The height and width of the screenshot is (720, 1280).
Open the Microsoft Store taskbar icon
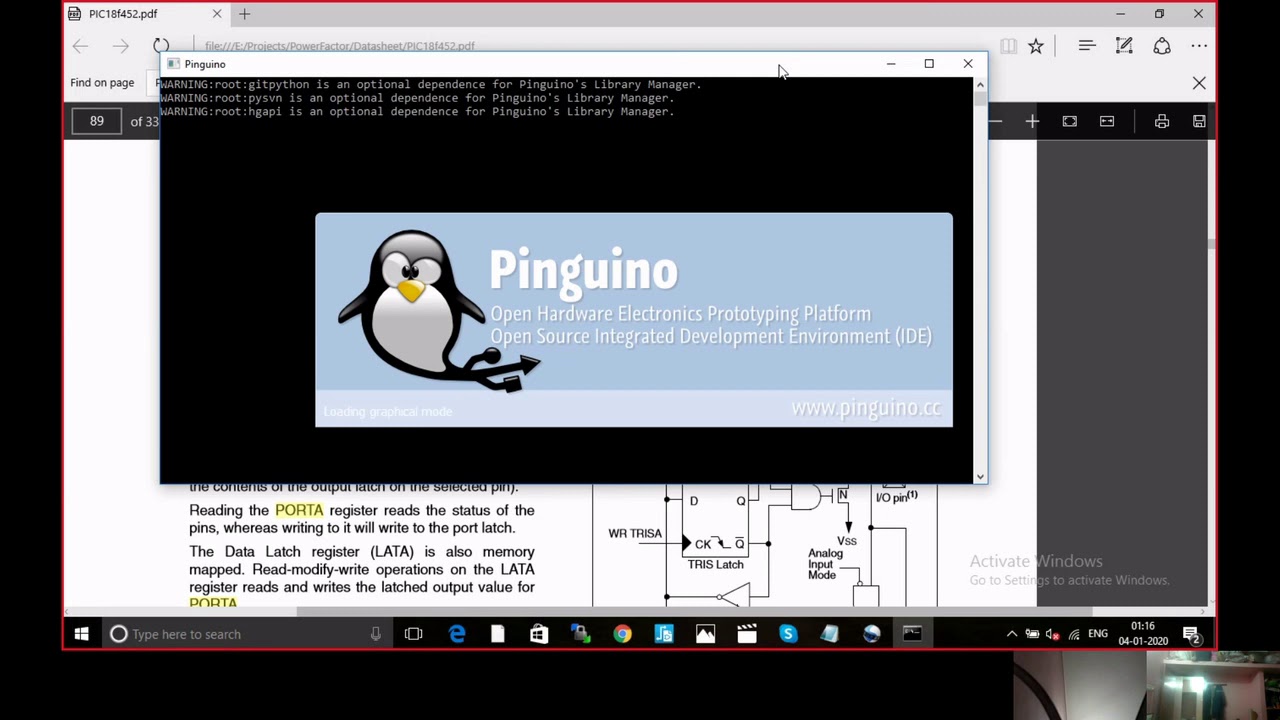pos(539,634)
